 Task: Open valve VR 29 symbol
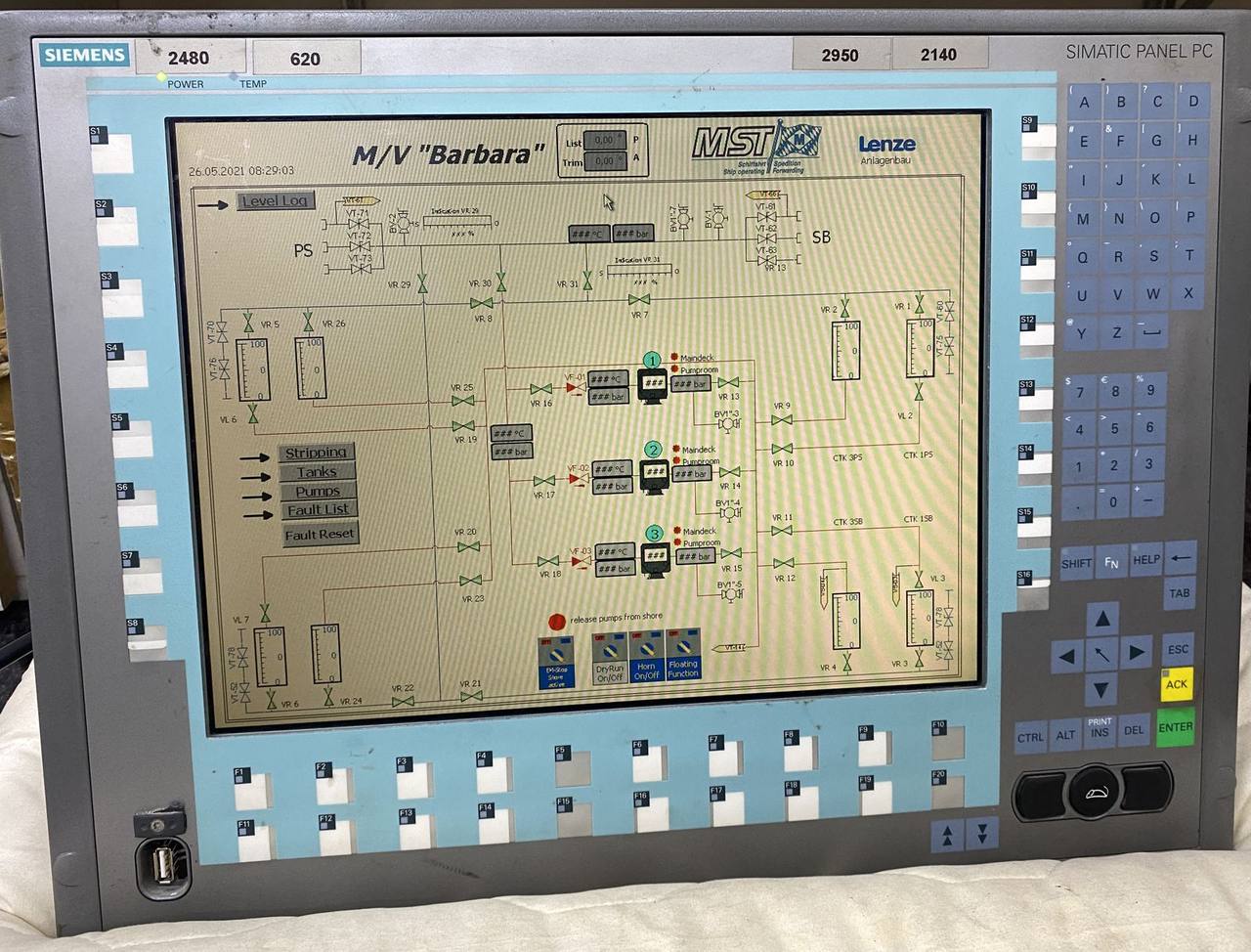pos(422,284)
